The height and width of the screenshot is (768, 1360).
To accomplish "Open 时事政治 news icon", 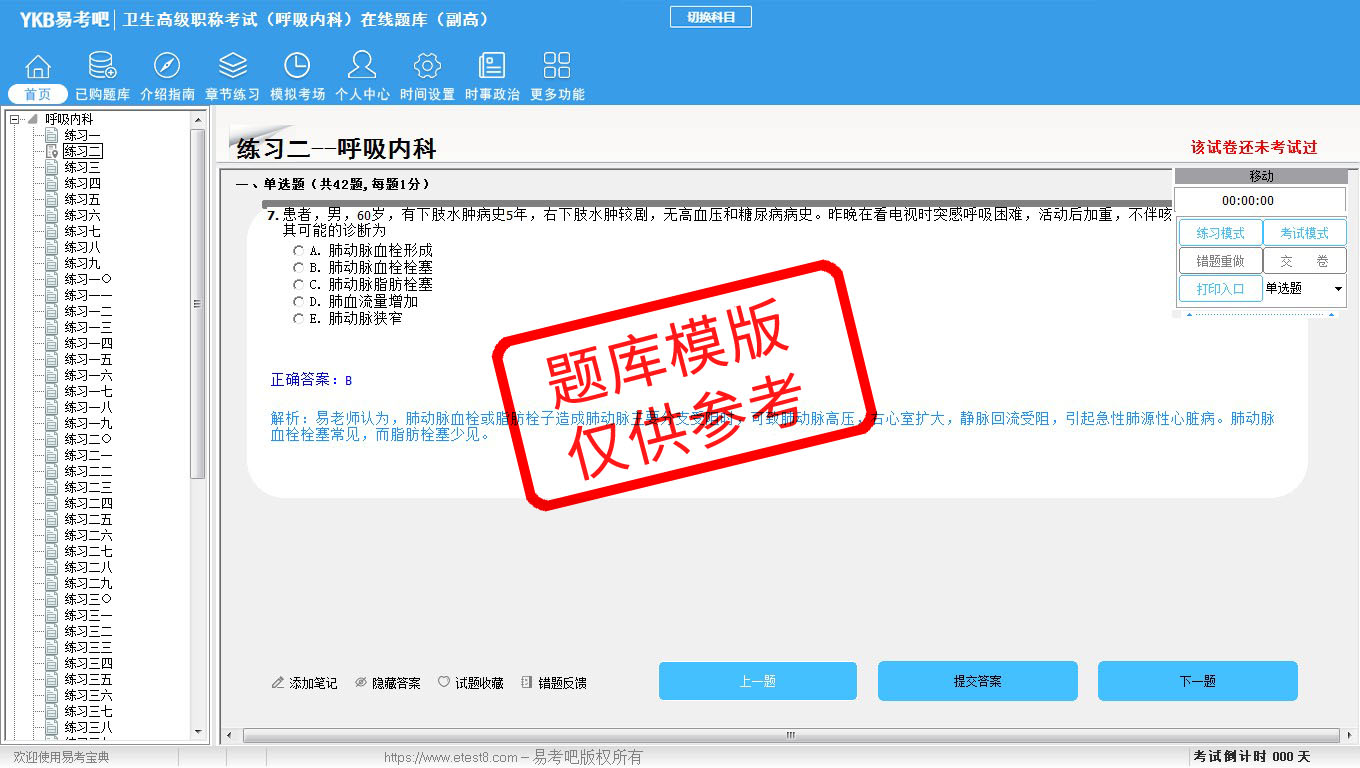I will pos(492,67).
